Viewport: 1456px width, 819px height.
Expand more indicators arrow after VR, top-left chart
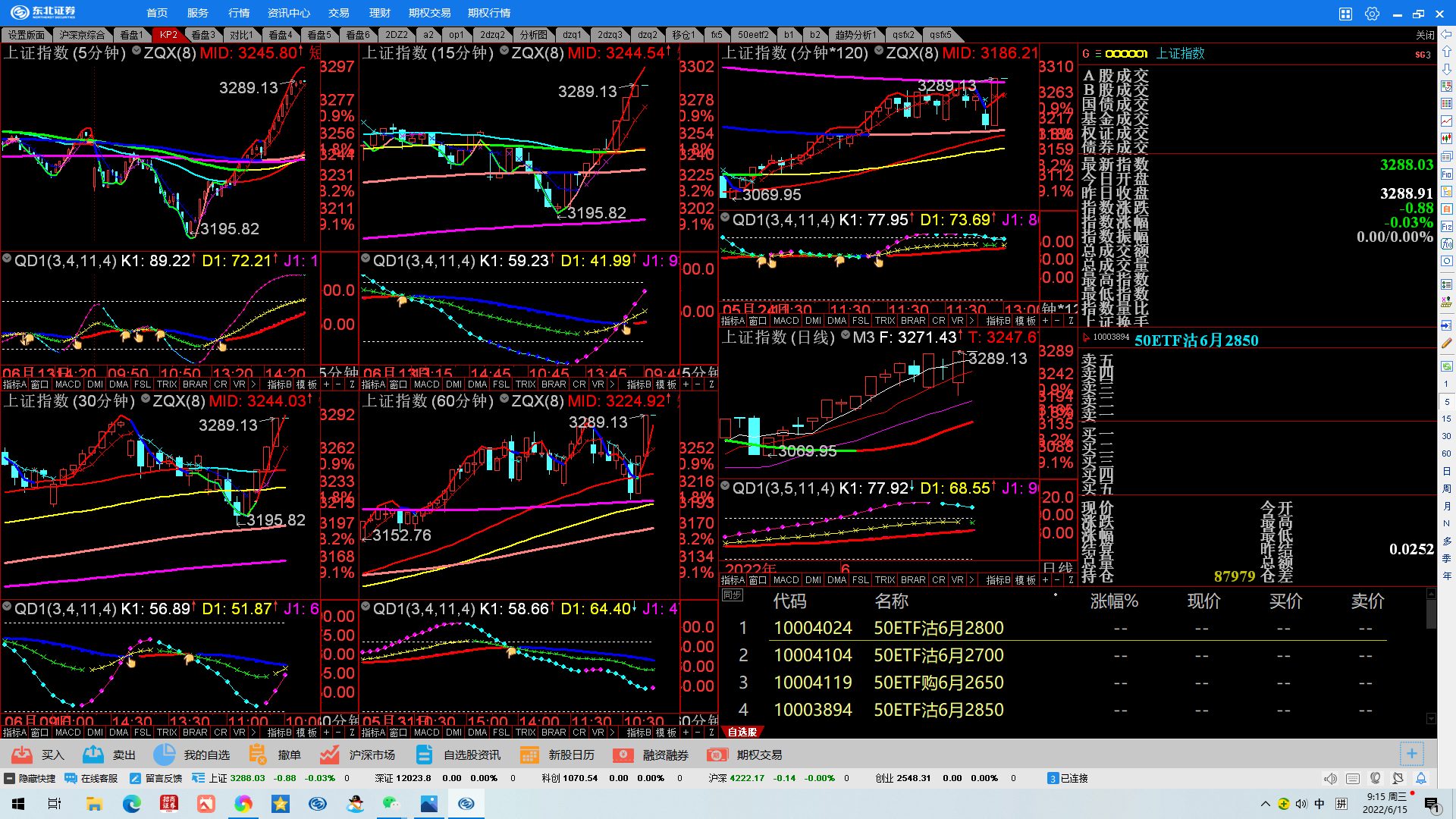coord(253,384)
